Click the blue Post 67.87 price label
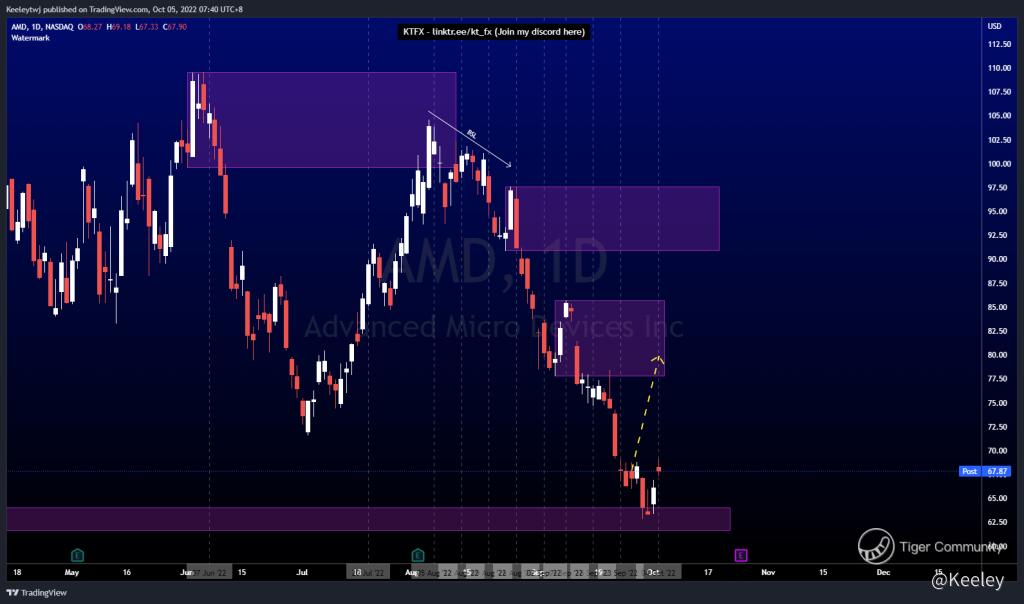 point(985,471)
